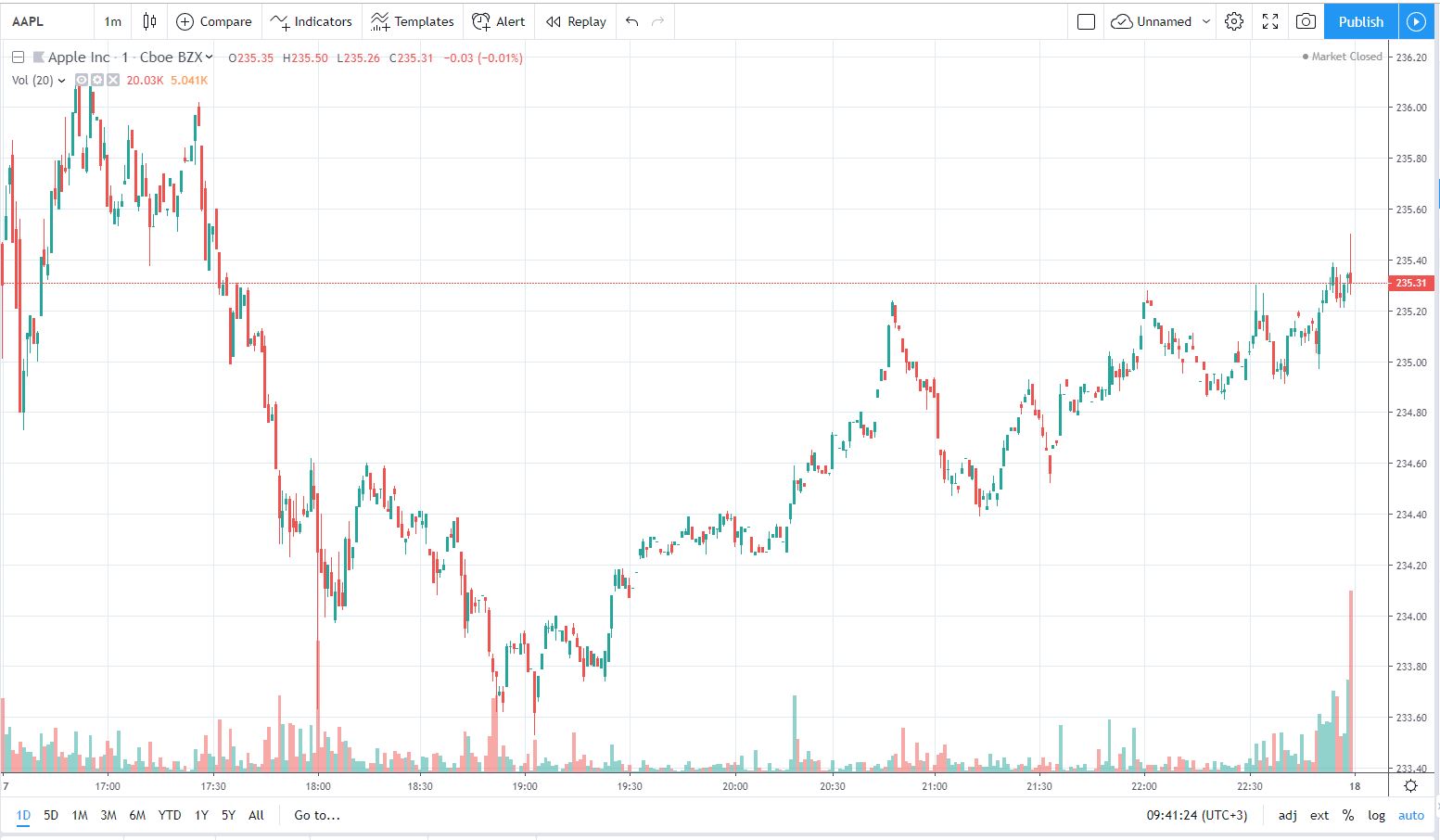Open price axis settings gear at bottom right
The image size is (1440, 840).
click(1410, 785)
